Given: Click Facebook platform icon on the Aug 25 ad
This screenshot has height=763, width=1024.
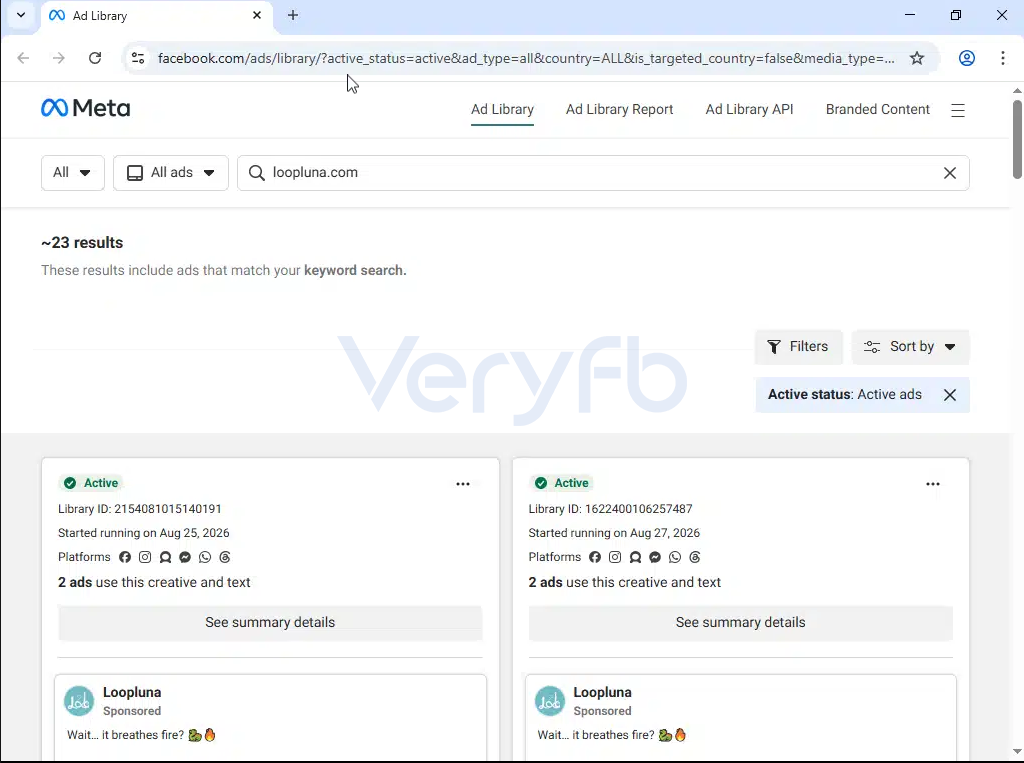Looking at the screenshot, I should [125, 557].
